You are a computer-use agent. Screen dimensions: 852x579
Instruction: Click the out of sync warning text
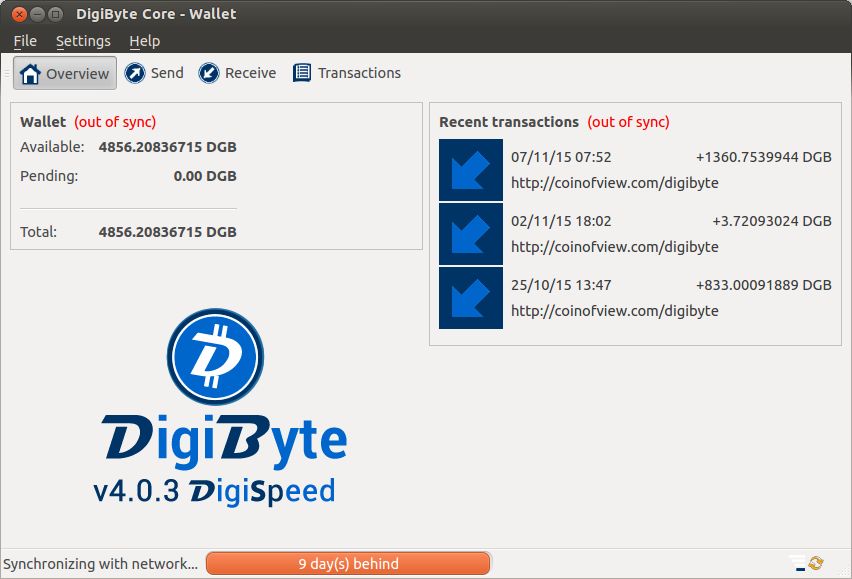pos(117,121)
